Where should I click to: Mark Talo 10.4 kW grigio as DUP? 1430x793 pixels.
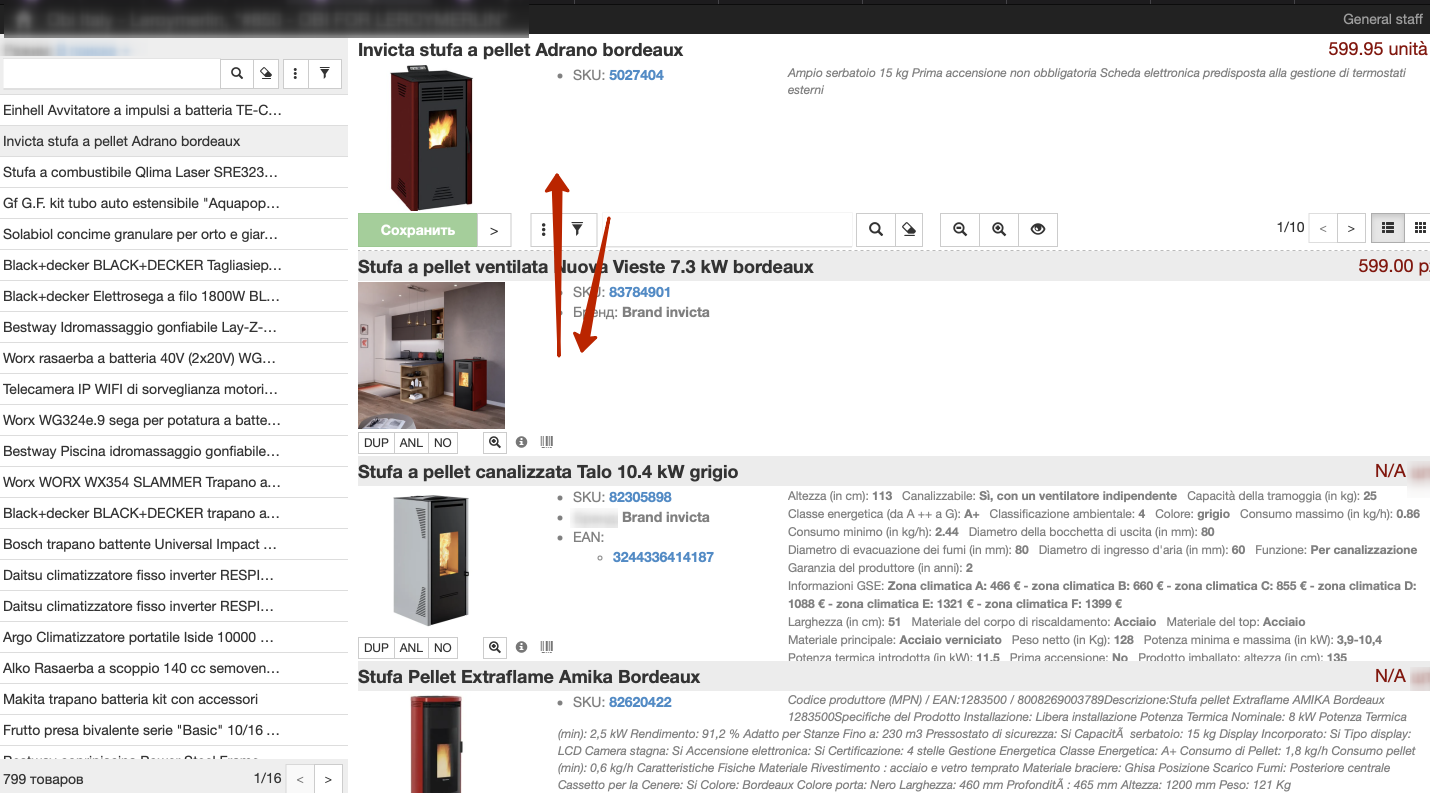coord(376,647)
